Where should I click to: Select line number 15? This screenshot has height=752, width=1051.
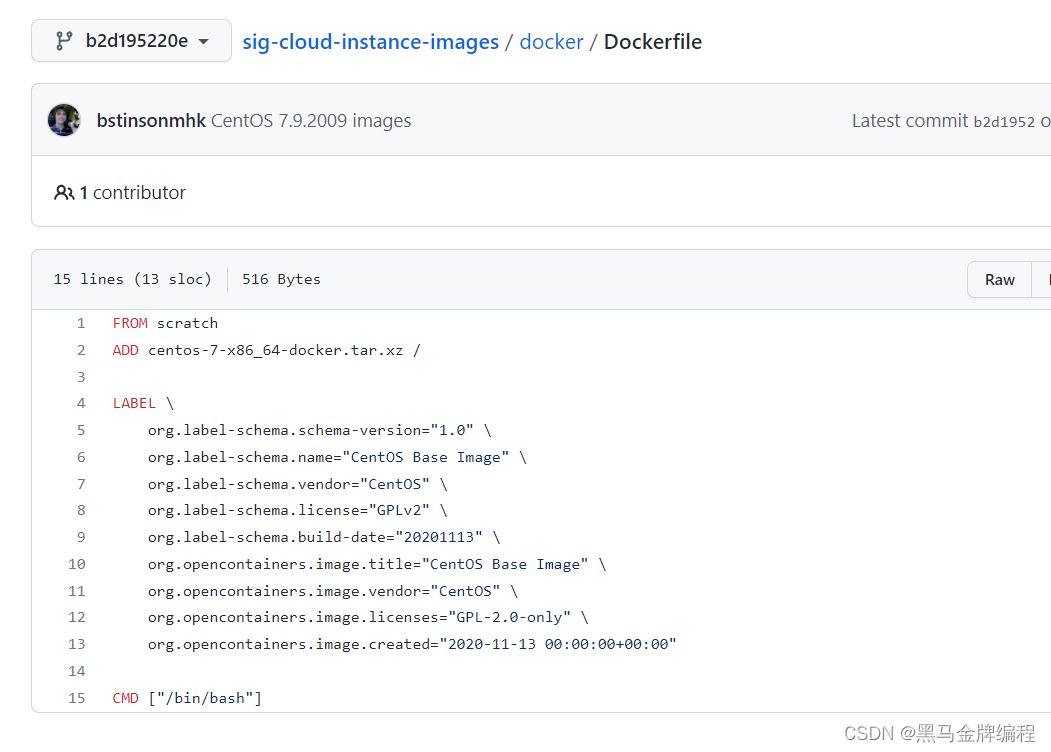[x=77, y=698]
